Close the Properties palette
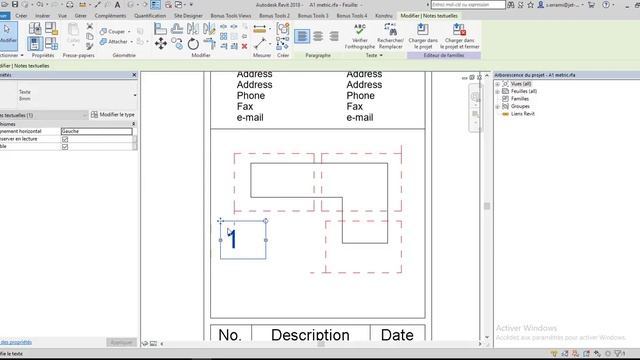This screenshot has width=640, height=360. (x=134, y=75)
